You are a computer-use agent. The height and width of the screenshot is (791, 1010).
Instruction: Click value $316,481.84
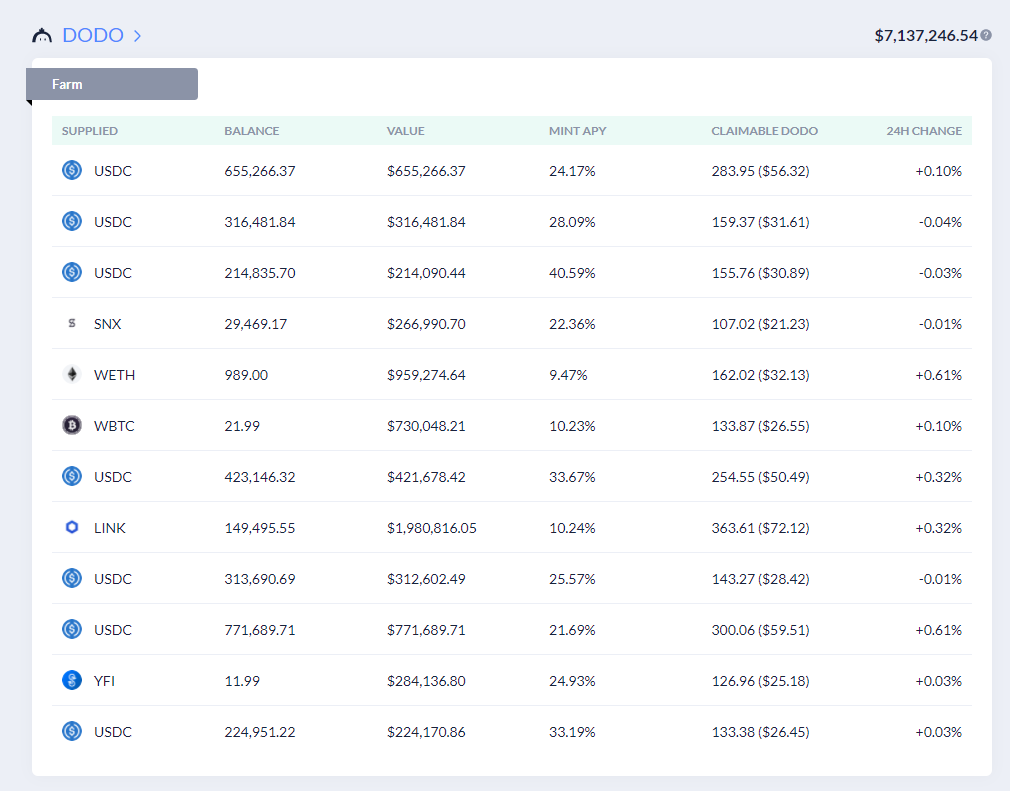(x=426, y=222)
